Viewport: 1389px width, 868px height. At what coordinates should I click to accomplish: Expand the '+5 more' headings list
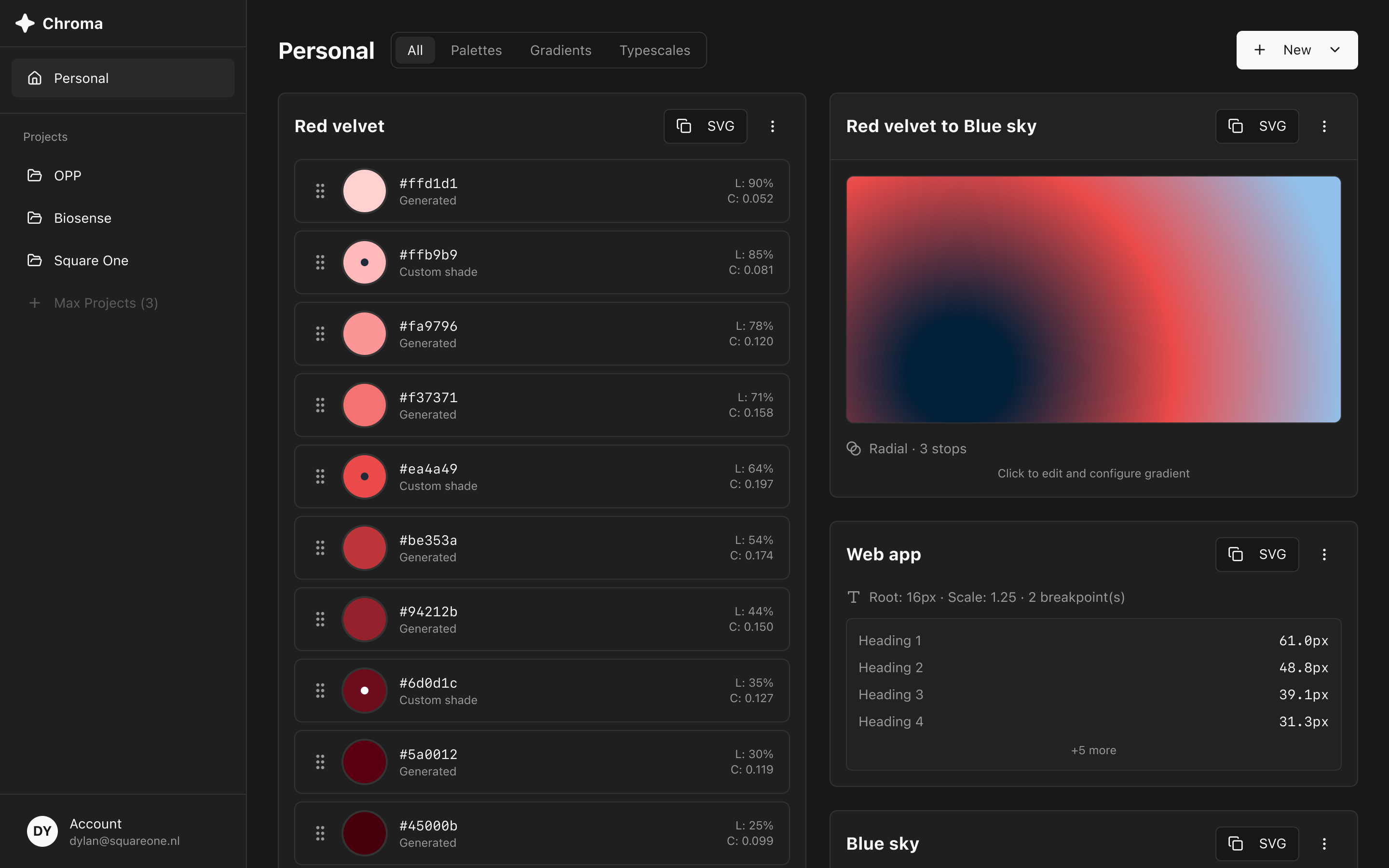[1093, 750]
